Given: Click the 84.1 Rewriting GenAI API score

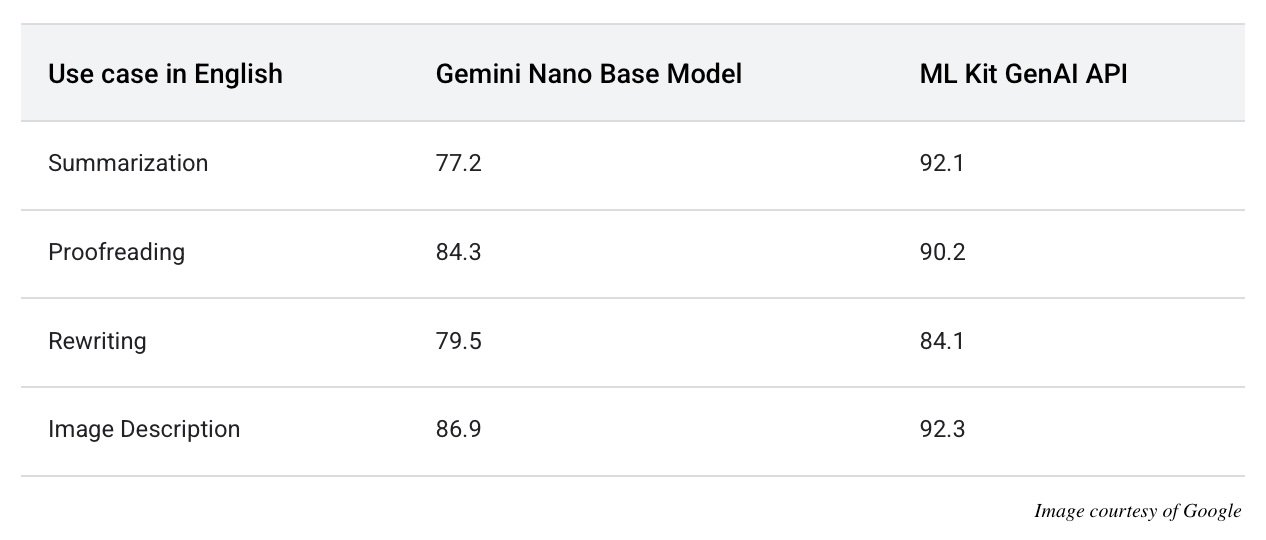Looking at the screenshot, I should pos(942,341).
